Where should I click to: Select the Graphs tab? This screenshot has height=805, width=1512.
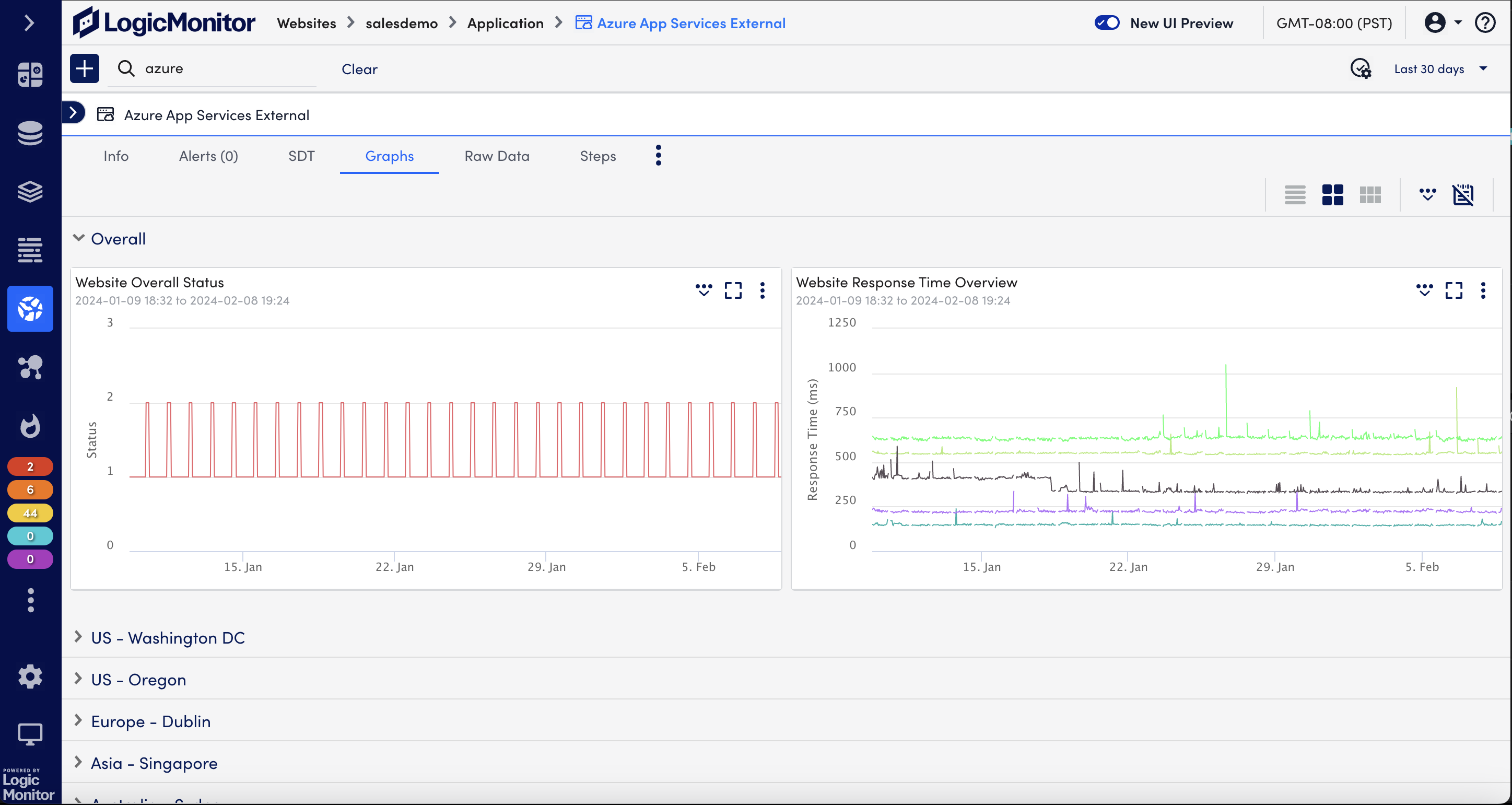(x=389, y=155)
